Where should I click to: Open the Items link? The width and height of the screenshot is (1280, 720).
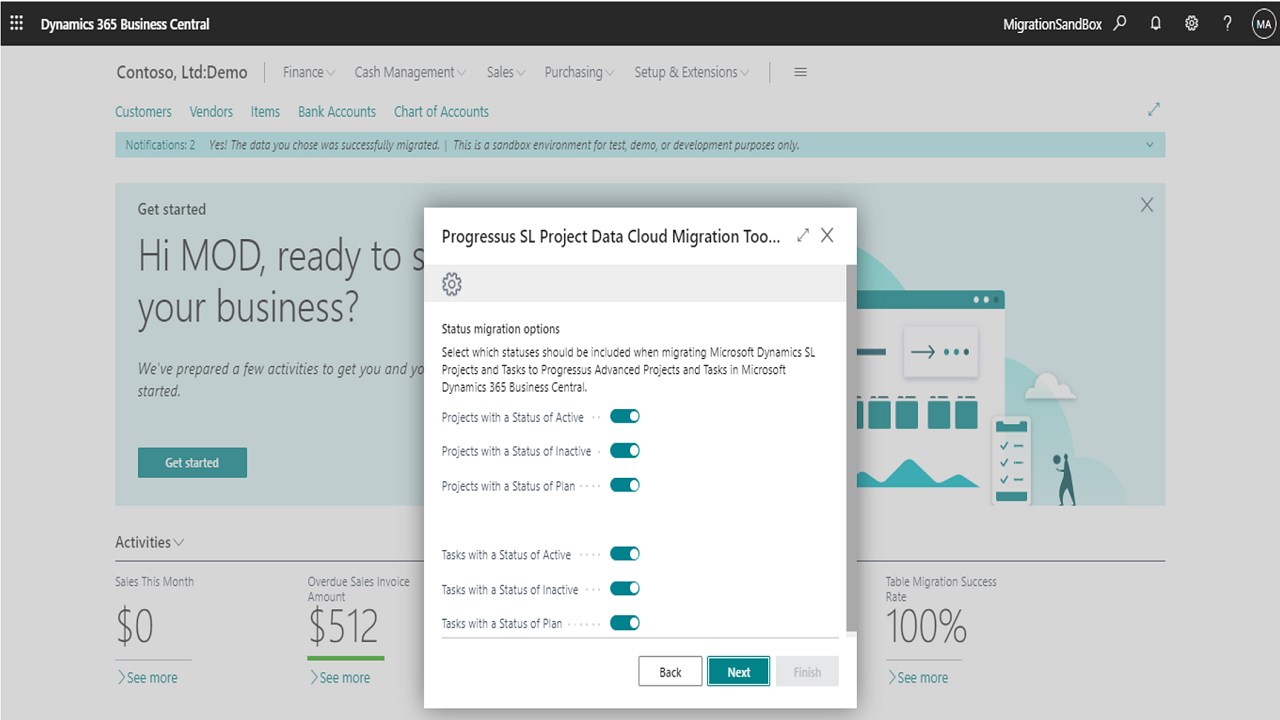265,112
